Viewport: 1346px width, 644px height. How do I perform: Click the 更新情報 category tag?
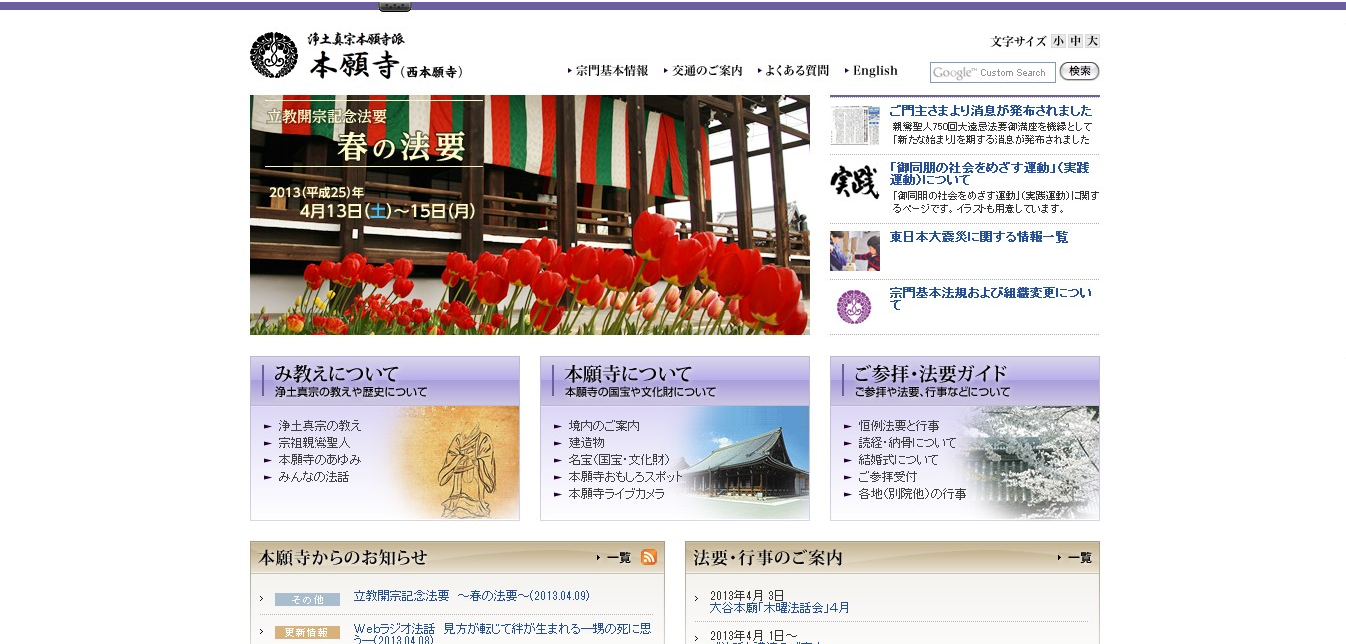(x=307, y=632)
